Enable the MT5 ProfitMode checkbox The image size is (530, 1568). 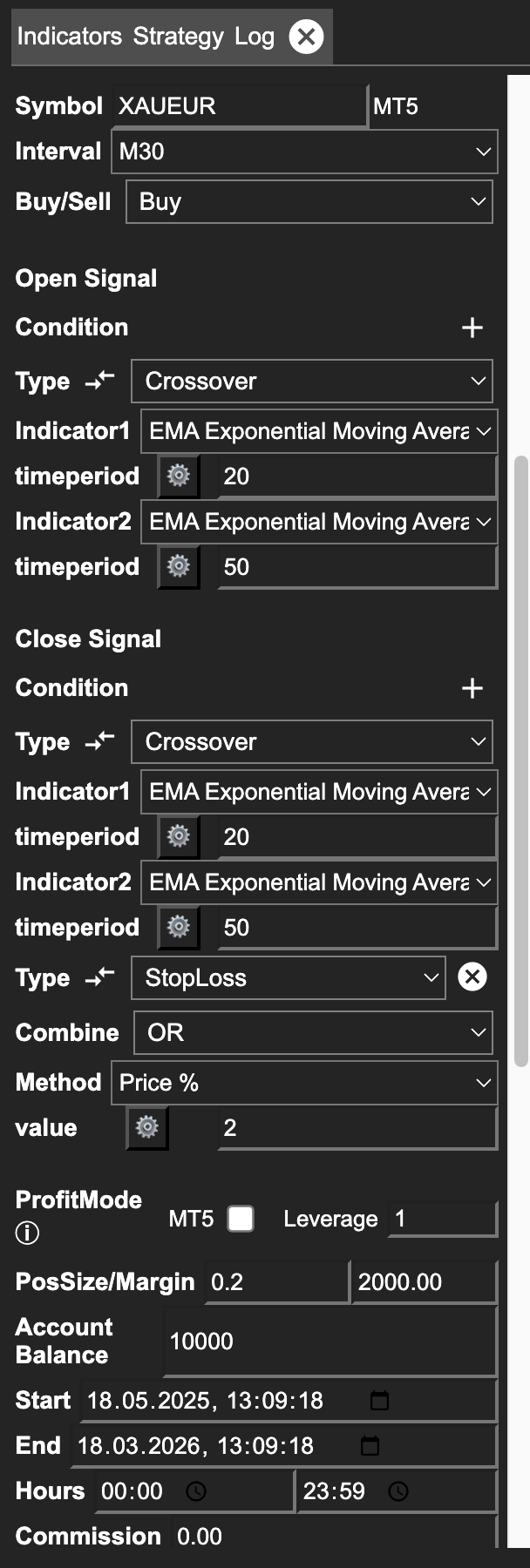click(x=240, y=1218)
